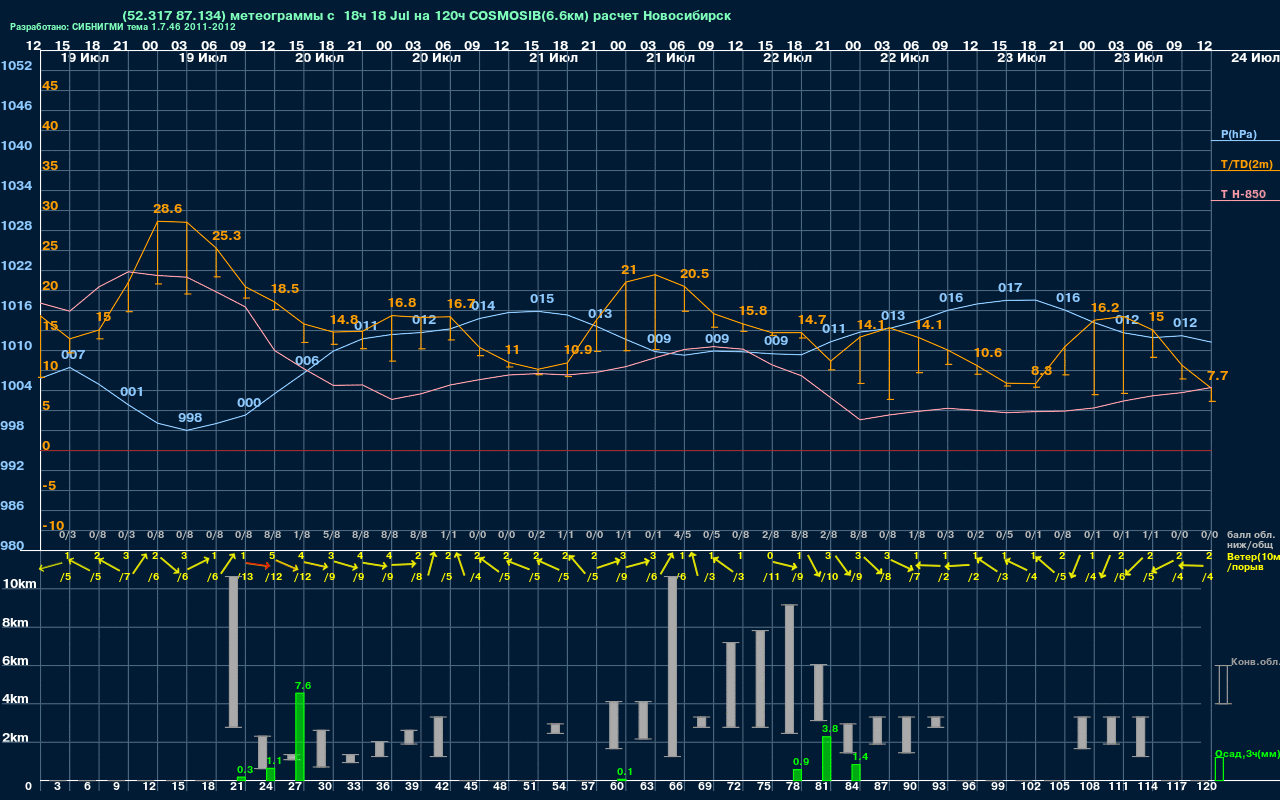Click the 000 pressure value
This screenshot has width=1280, height=800.
[249, 403]
